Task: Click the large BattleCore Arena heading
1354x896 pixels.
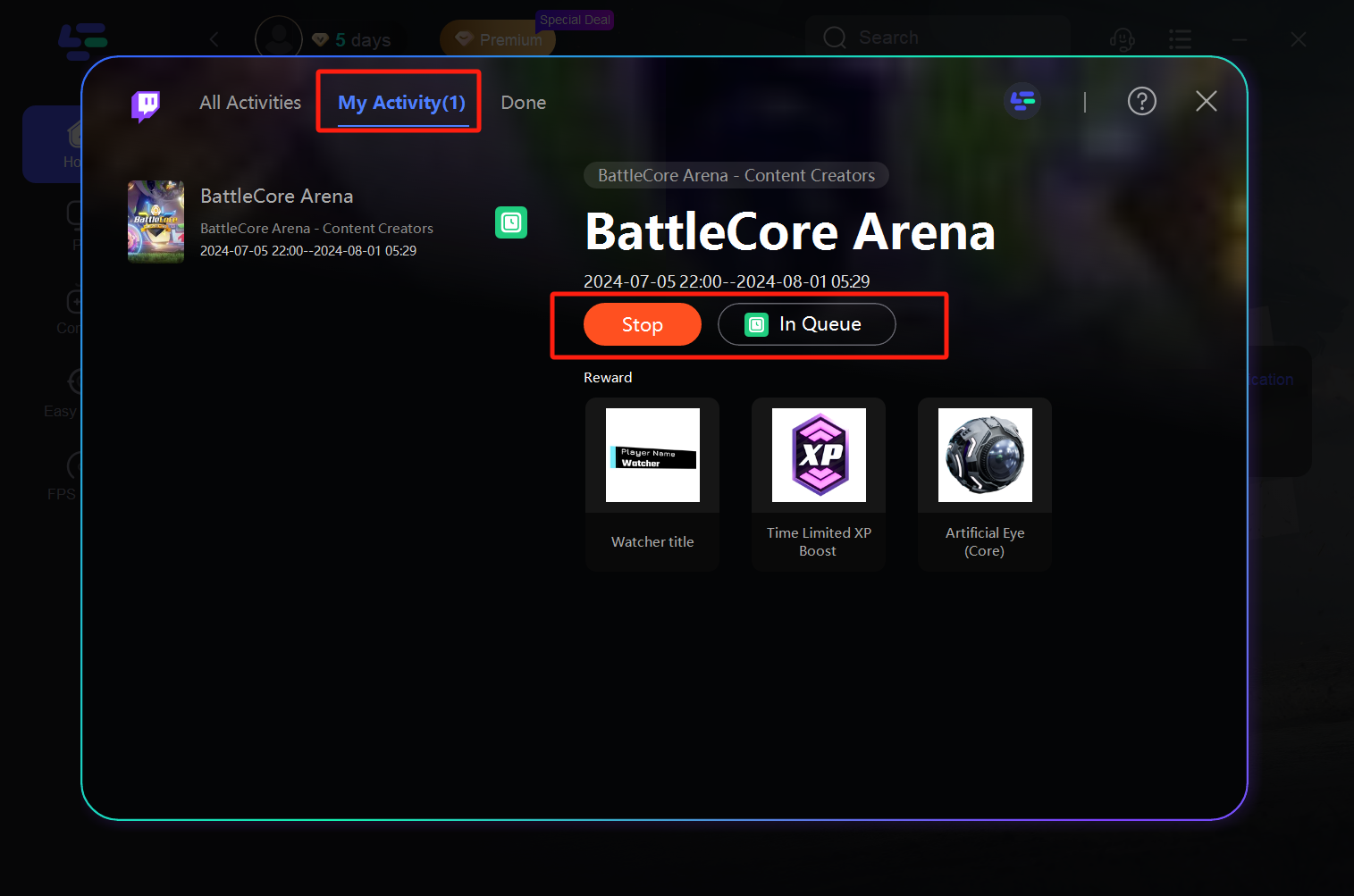Action: point(790,232)
